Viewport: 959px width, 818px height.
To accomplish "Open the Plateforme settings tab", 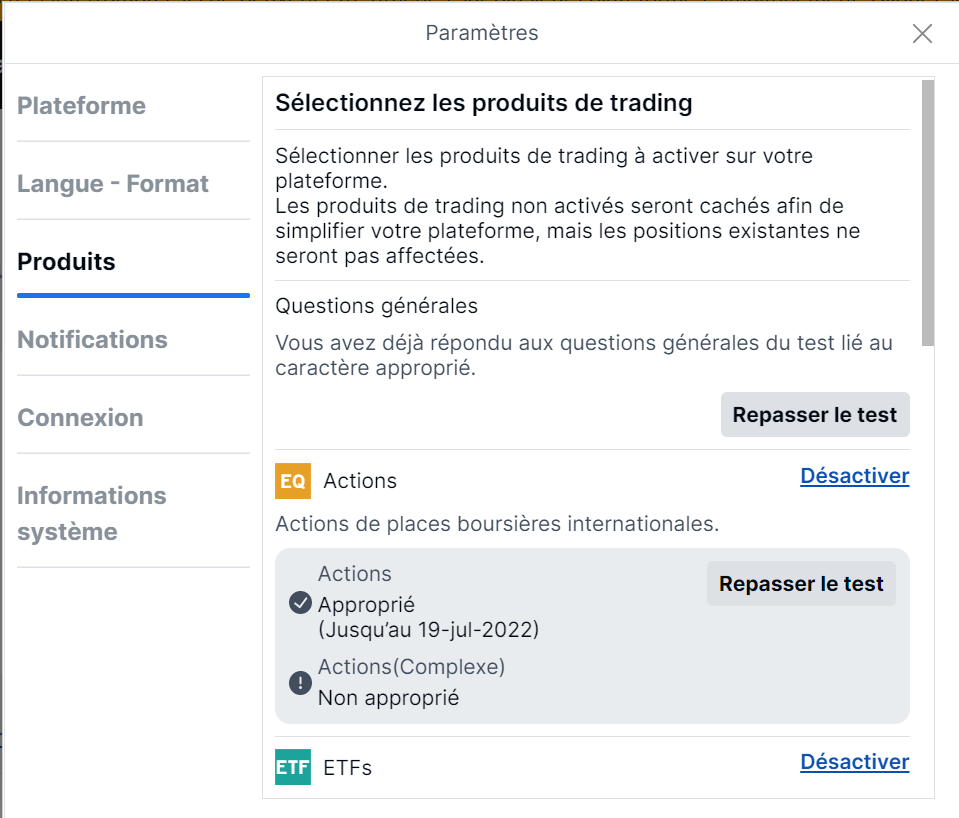I will [x=81, y=106].
